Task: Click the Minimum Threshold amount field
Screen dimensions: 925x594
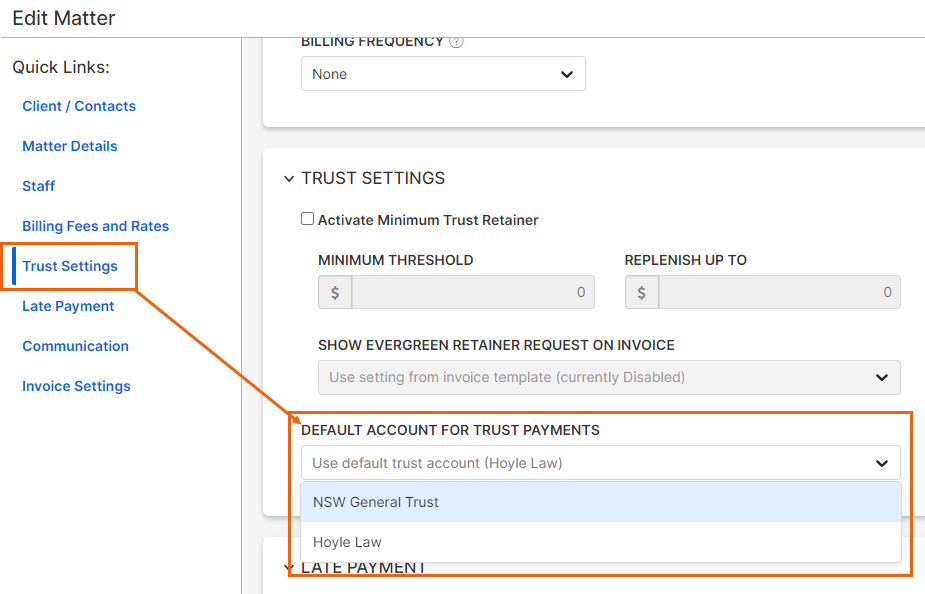Action: pos(473,292)
